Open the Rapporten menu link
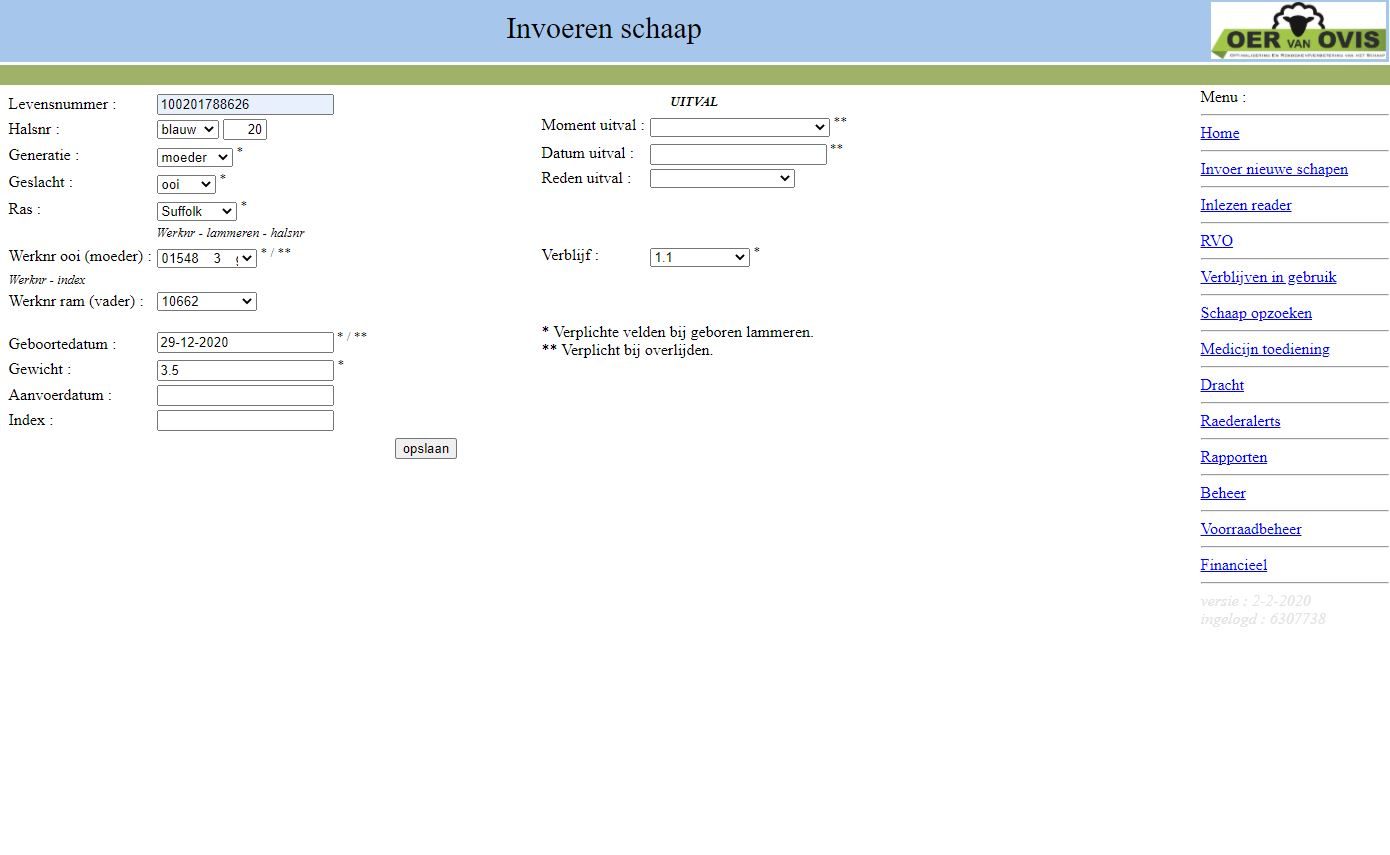This screenshot has width=1390, height=855. point(1233,458)
